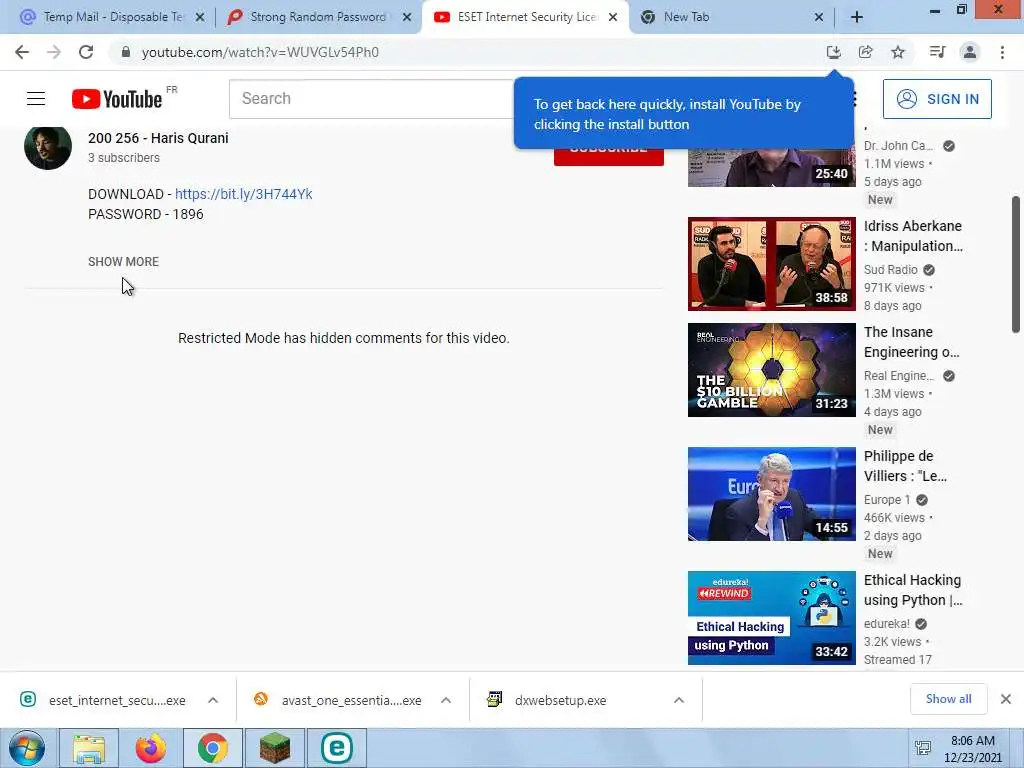
Task: Expand description with SHOW MORE
Action: (123, 262)
